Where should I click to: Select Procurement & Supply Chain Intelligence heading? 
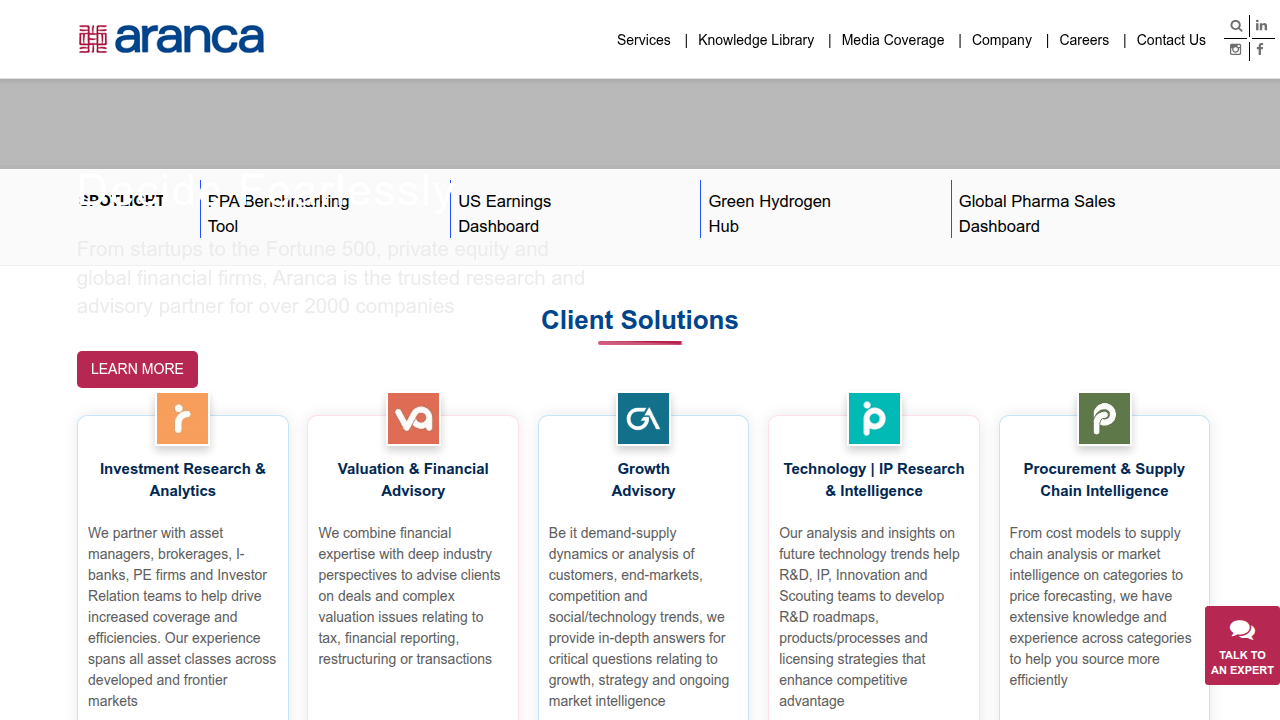click(x=1104, y=480)
